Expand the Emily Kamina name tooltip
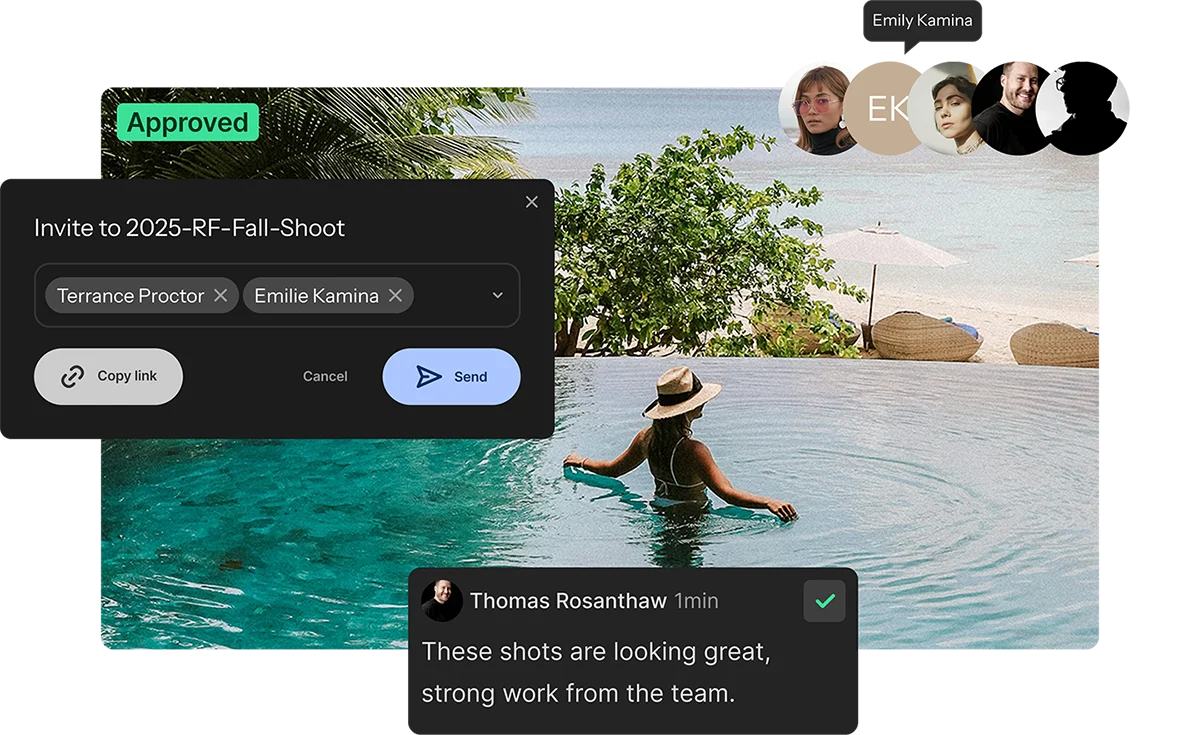 pos(920,20)
